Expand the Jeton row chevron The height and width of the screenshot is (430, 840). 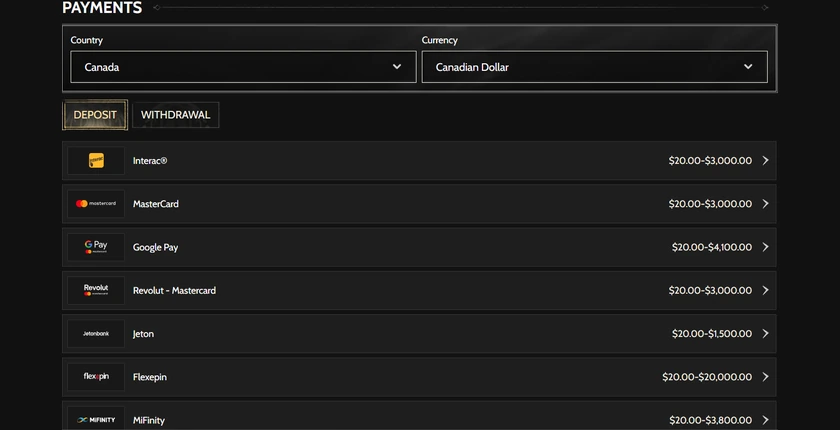coord(766,334)
